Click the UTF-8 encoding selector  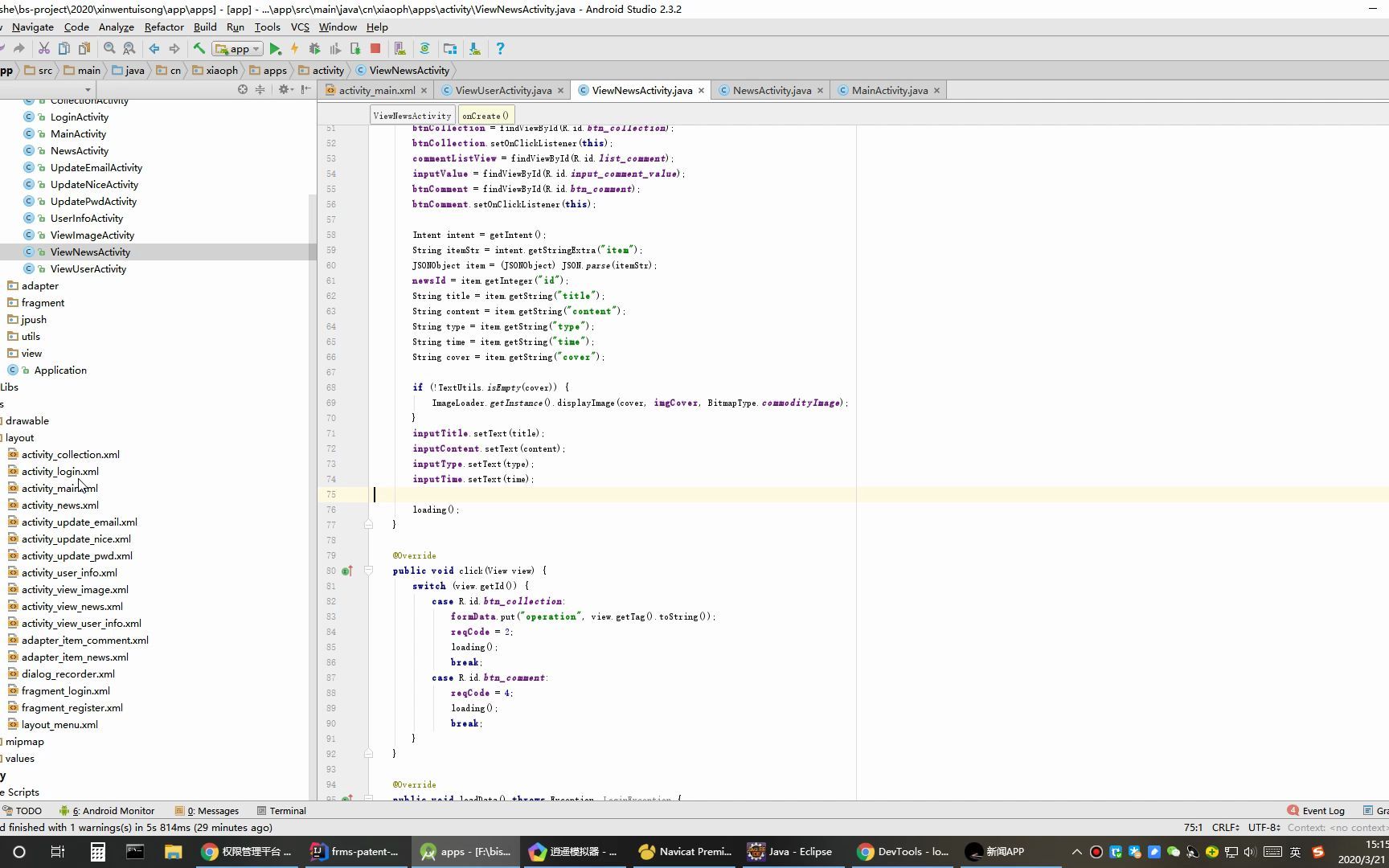click(x=1264, y=828)
